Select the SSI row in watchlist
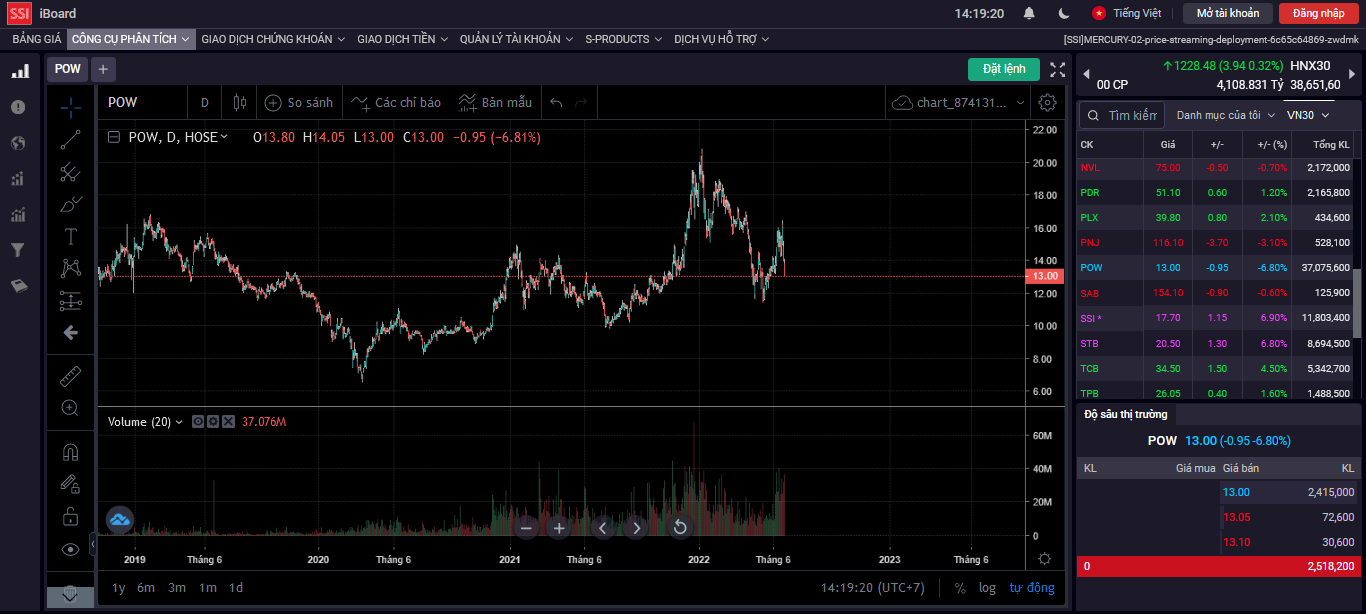Image resolution: width=1366 pixels, height=614 pixels. (x=1215, y=318)
